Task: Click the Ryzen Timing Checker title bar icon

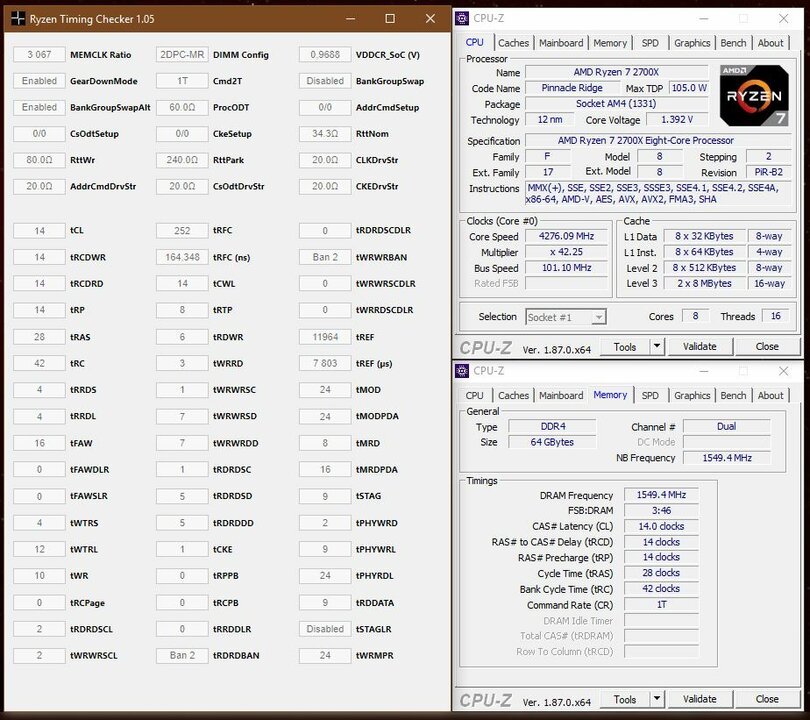Action: pos(18,19)
